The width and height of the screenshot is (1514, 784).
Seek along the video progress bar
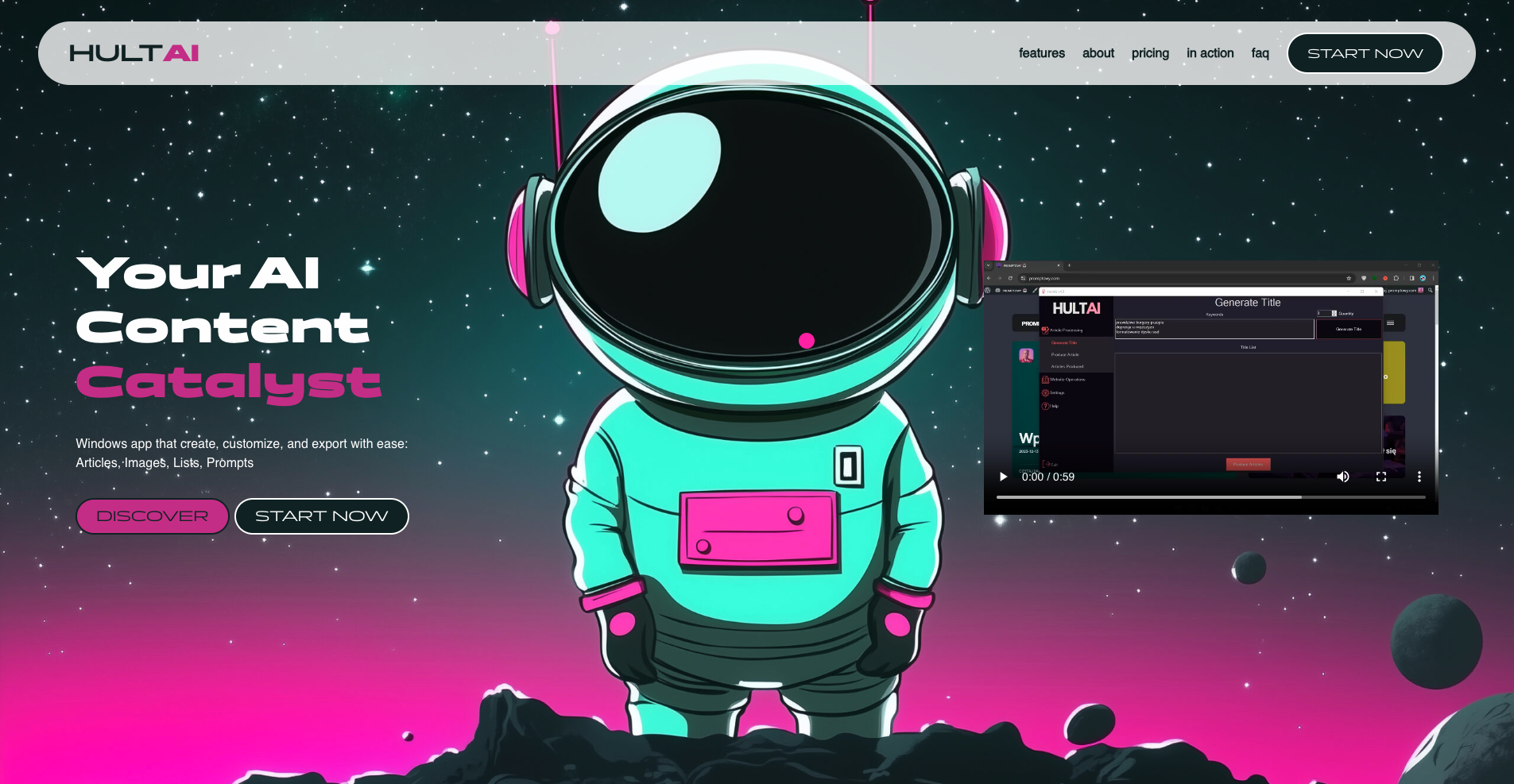pos(1211,497)
